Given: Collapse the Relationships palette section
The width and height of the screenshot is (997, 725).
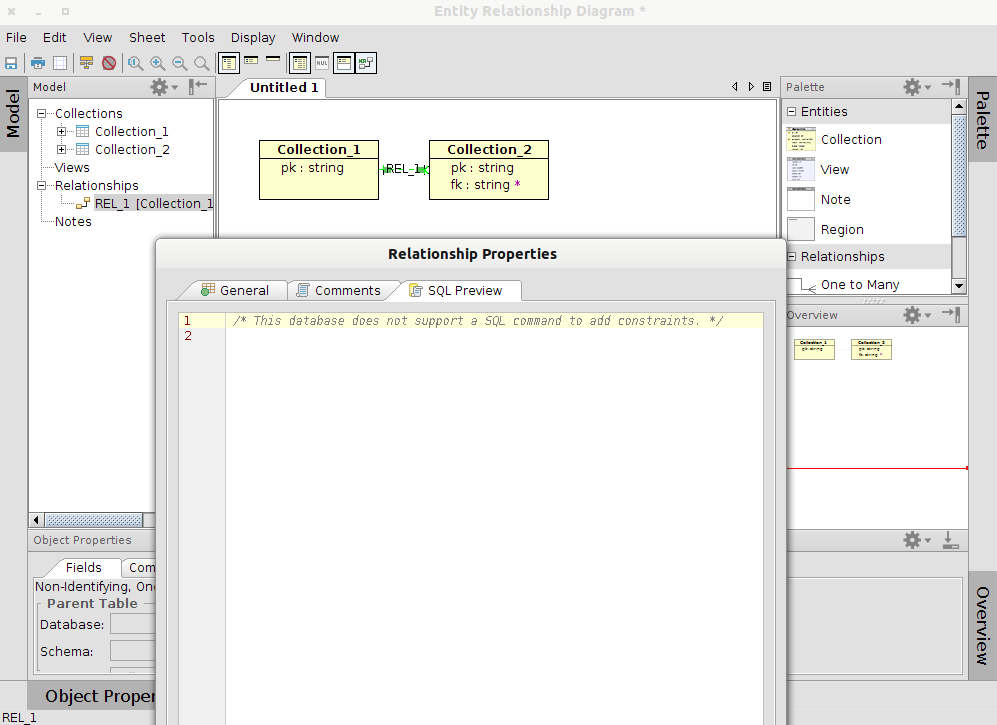Looking at the screenshot, I should pos(792,256).
